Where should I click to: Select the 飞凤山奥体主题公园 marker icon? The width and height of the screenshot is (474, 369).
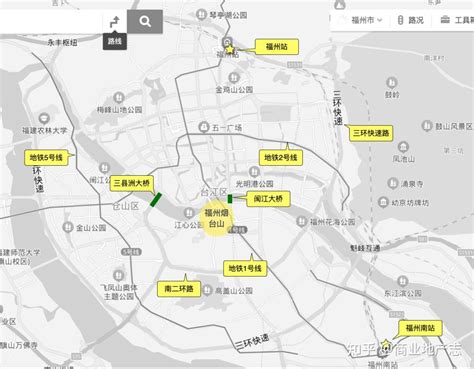coord(118,275)
